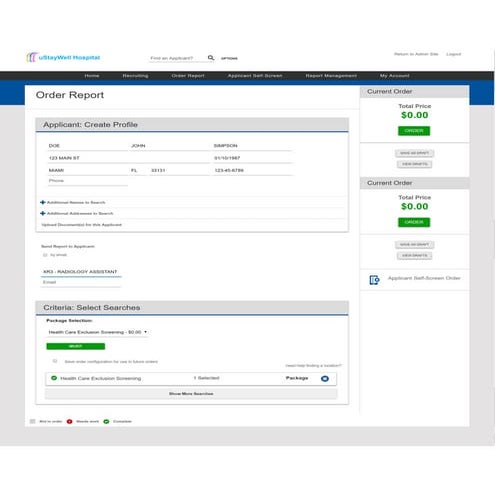
Task: Expand Additional Names to Search
Action: coord(76,202)
